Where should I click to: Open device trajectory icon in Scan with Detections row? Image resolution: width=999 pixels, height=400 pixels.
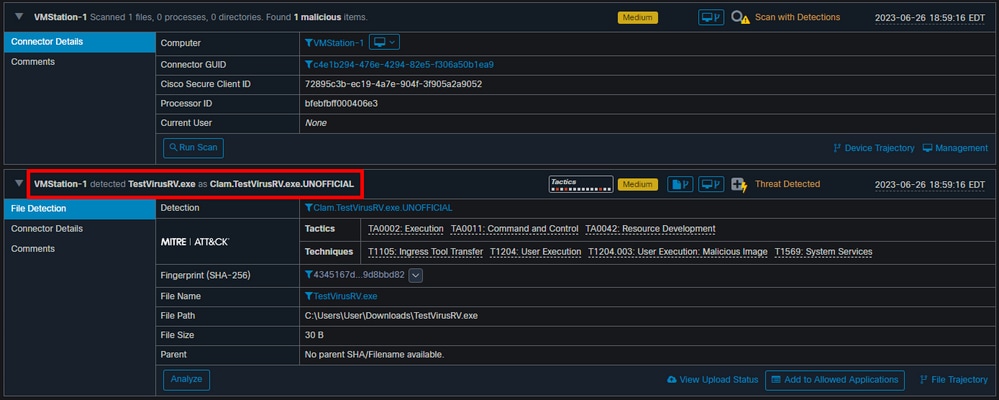pos(711,17)
